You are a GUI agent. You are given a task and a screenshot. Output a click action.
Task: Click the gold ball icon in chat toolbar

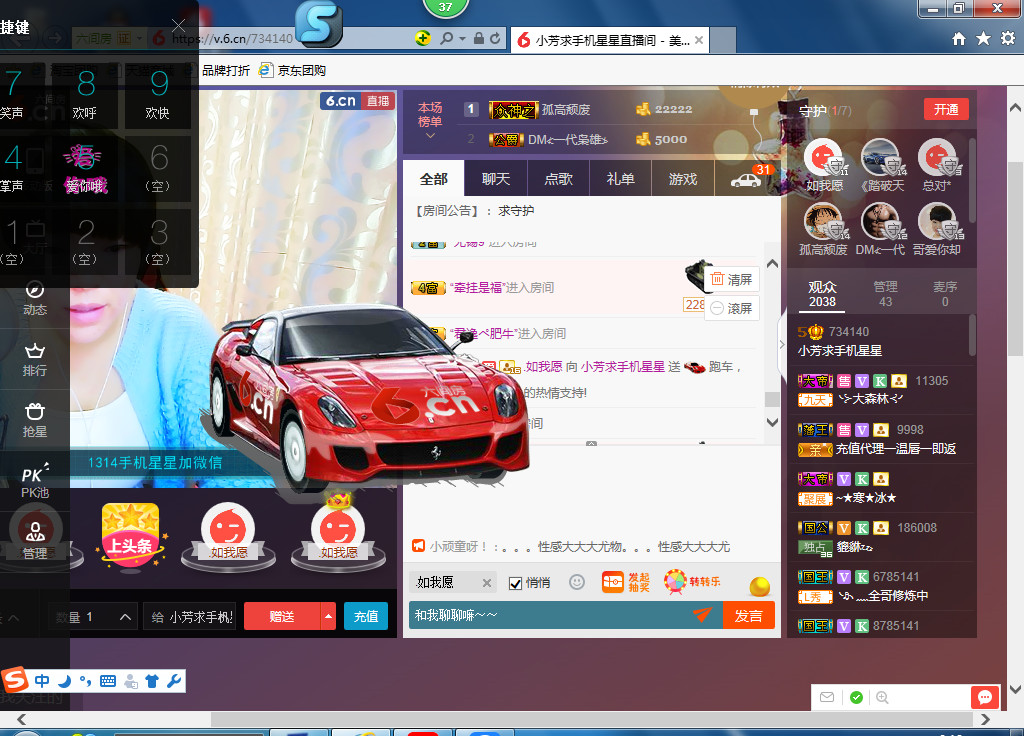(x=760, y=586)
